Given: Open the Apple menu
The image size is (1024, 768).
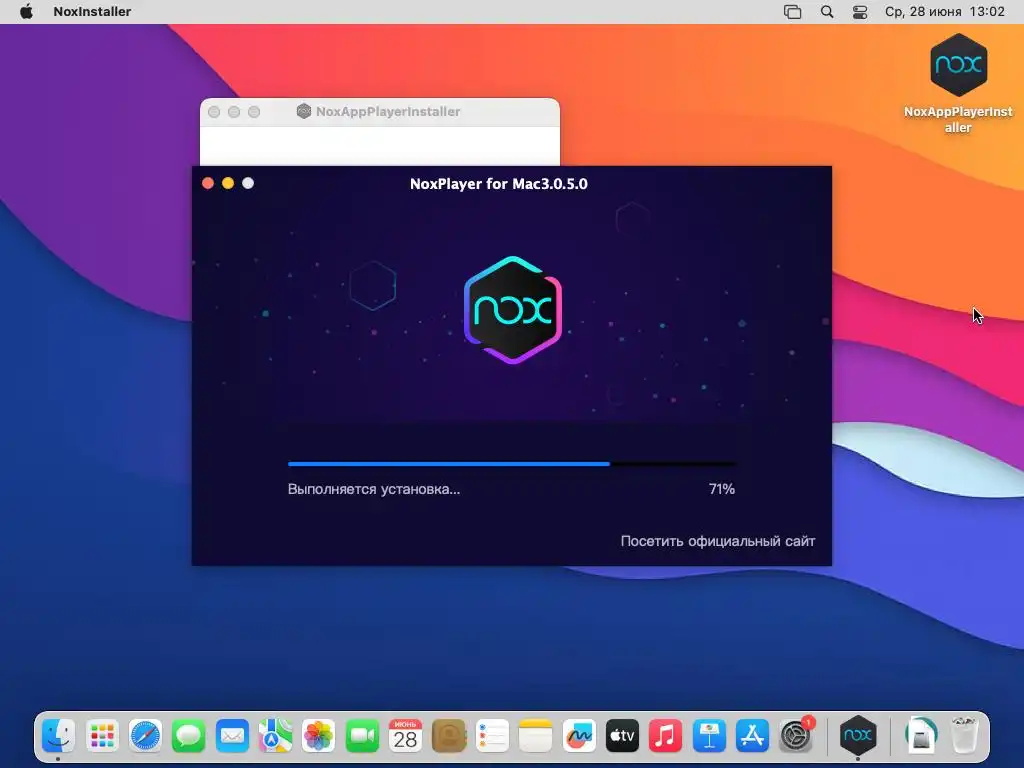Looking at the screenshot, I should click(26, 11).
